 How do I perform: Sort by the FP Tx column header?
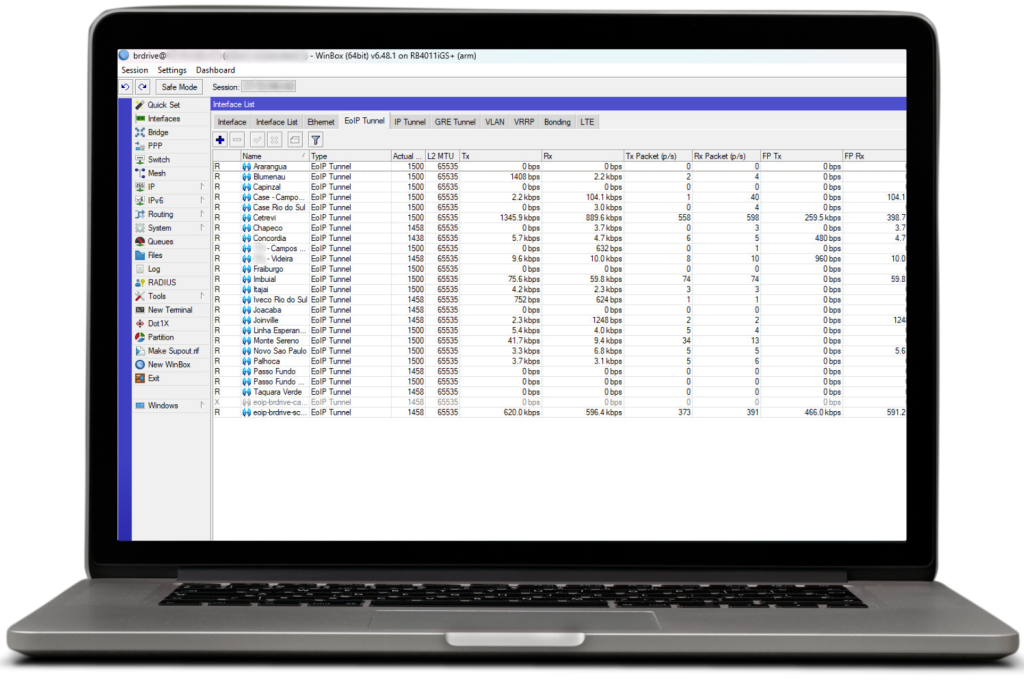click(801, 156)
